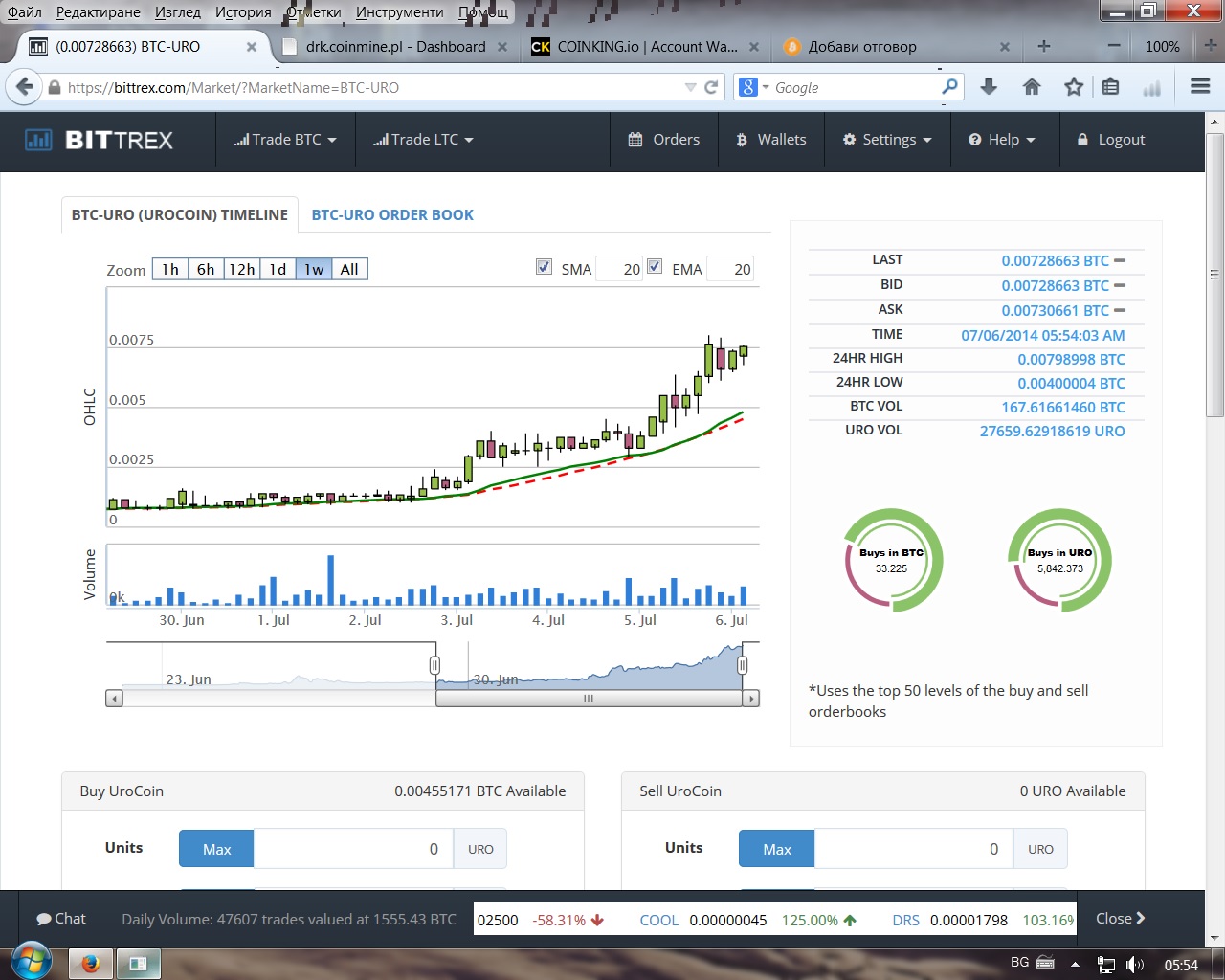Open Firefox from the taskbar
Screen dimensions: 1225x980
tap(91, 964)
